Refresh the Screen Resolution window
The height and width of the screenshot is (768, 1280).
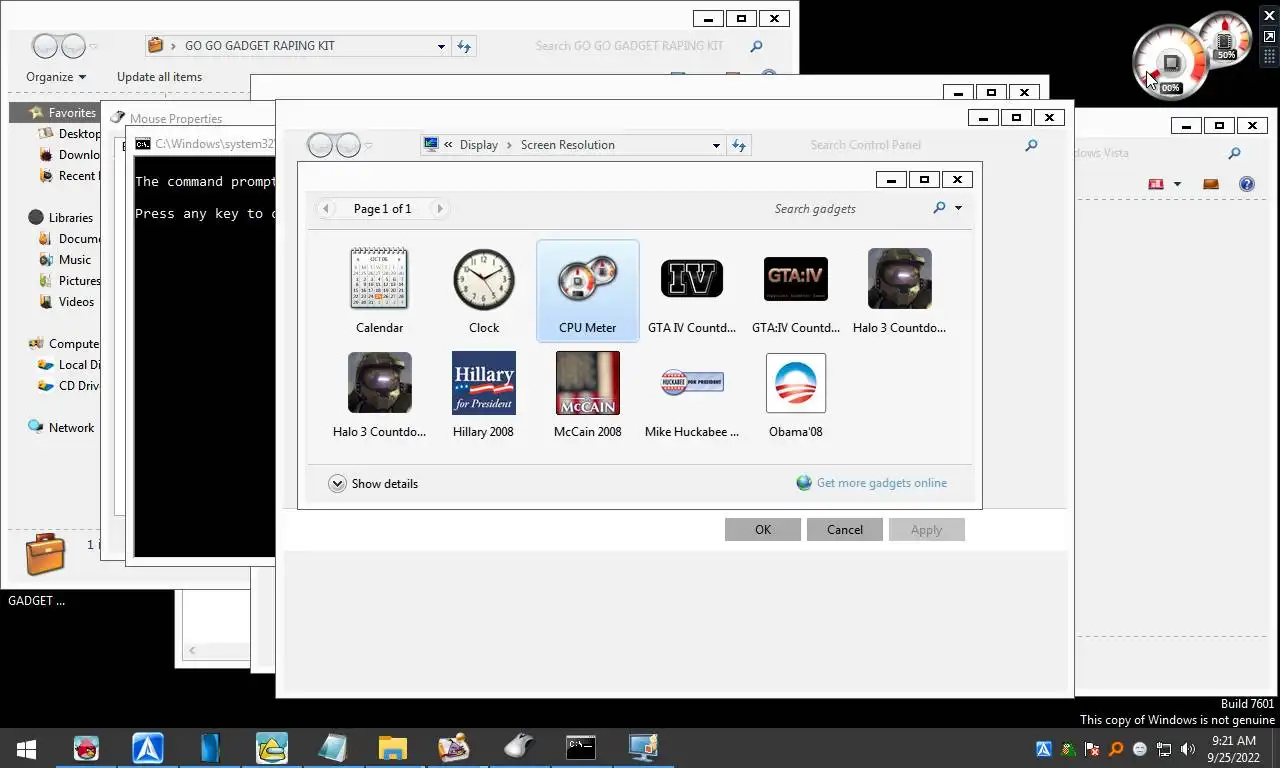click(739, 145)
